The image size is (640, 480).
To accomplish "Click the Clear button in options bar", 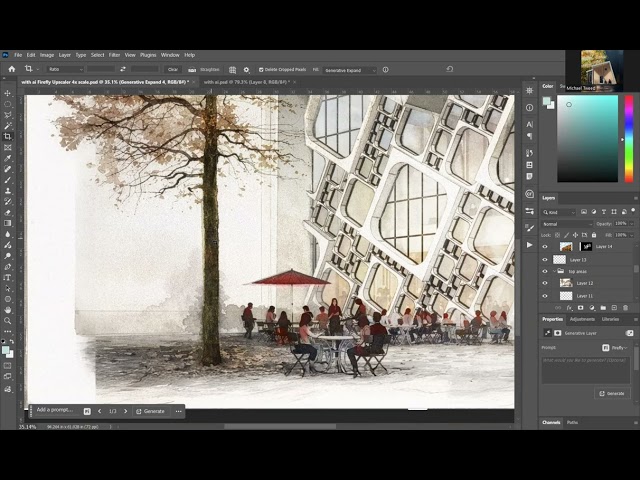I will pyautogui.click(x=173, y=69).
